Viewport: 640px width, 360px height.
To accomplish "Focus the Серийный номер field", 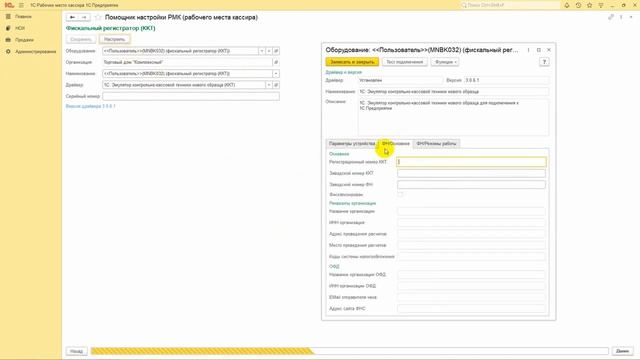I will click(191, 96).
